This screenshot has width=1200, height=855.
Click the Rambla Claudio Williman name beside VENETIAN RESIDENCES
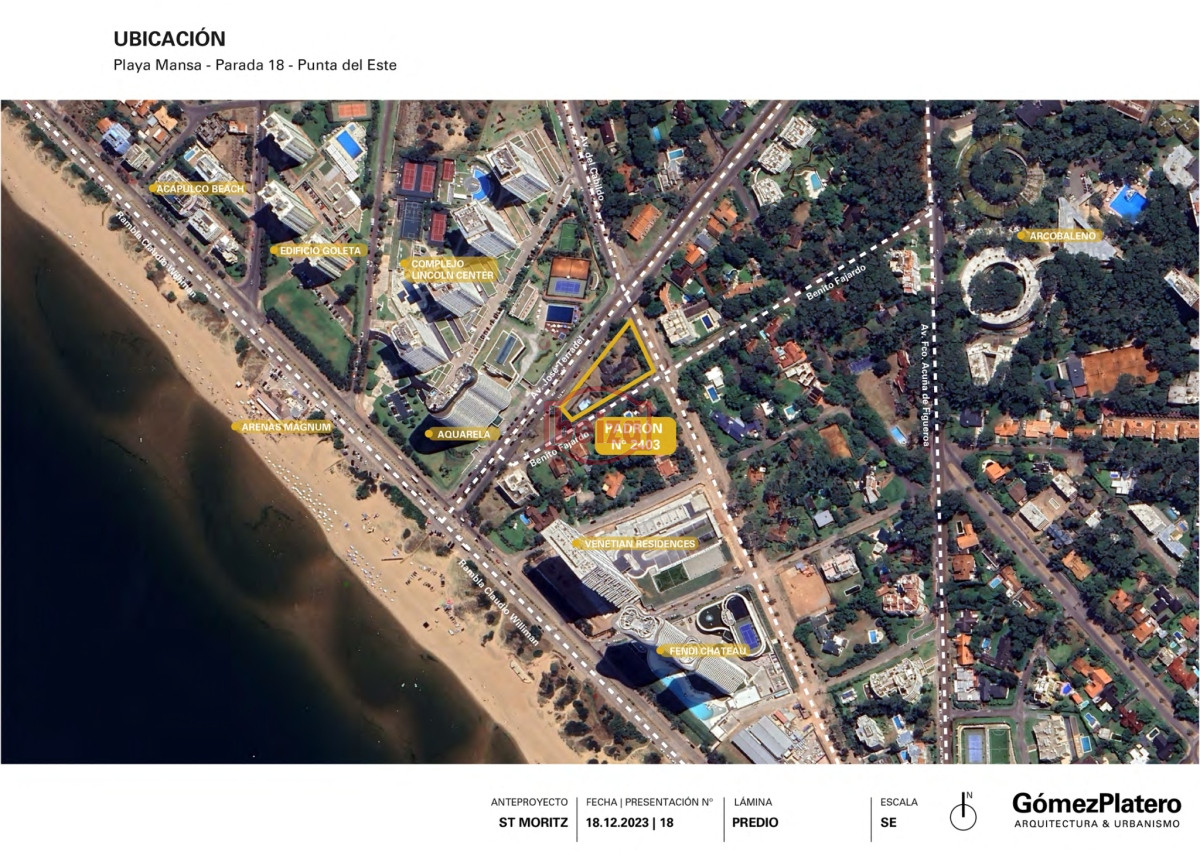(x=499, y=603)
